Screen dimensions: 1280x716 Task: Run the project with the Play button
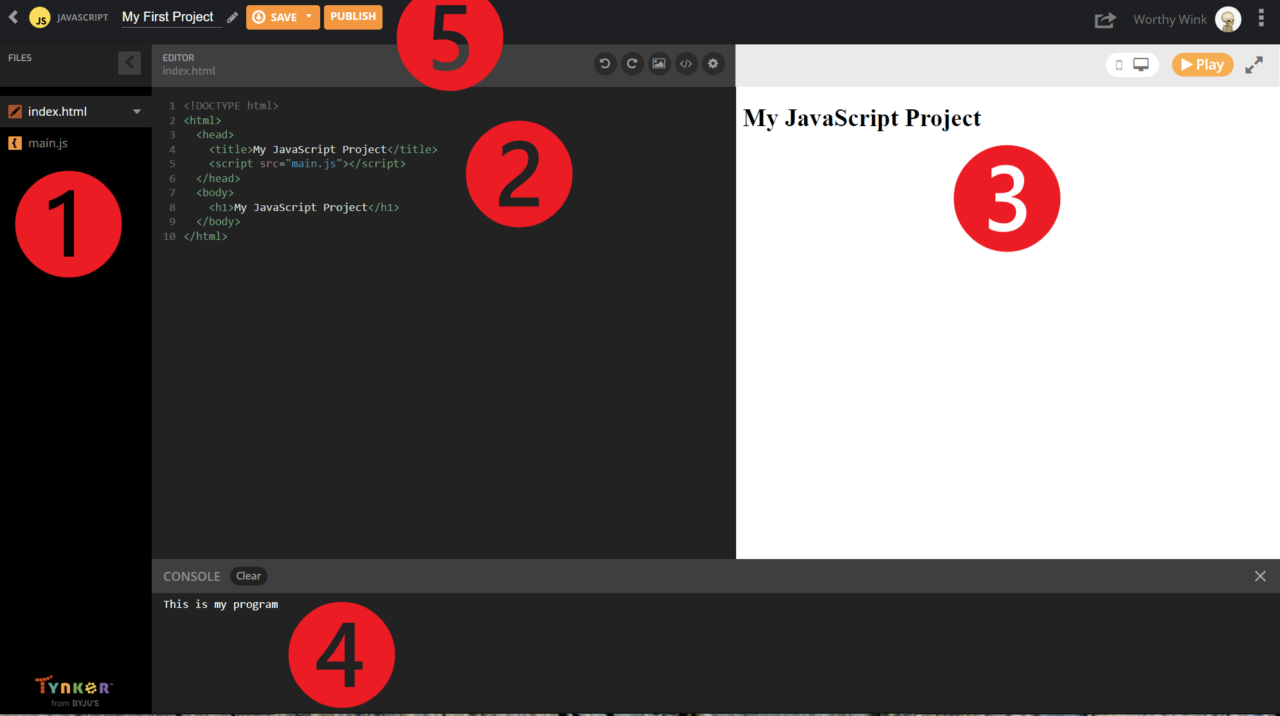1203,64
